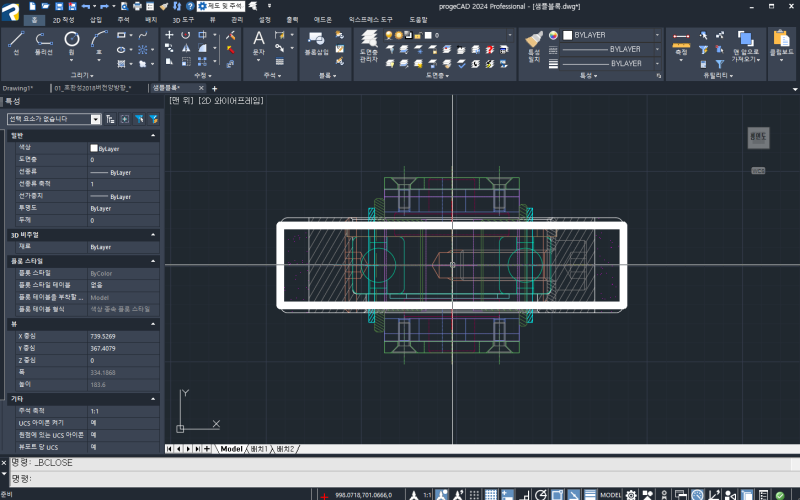Click the color wheel icon in Properties panel
This screenshot has width=800, height=500.
553,35
